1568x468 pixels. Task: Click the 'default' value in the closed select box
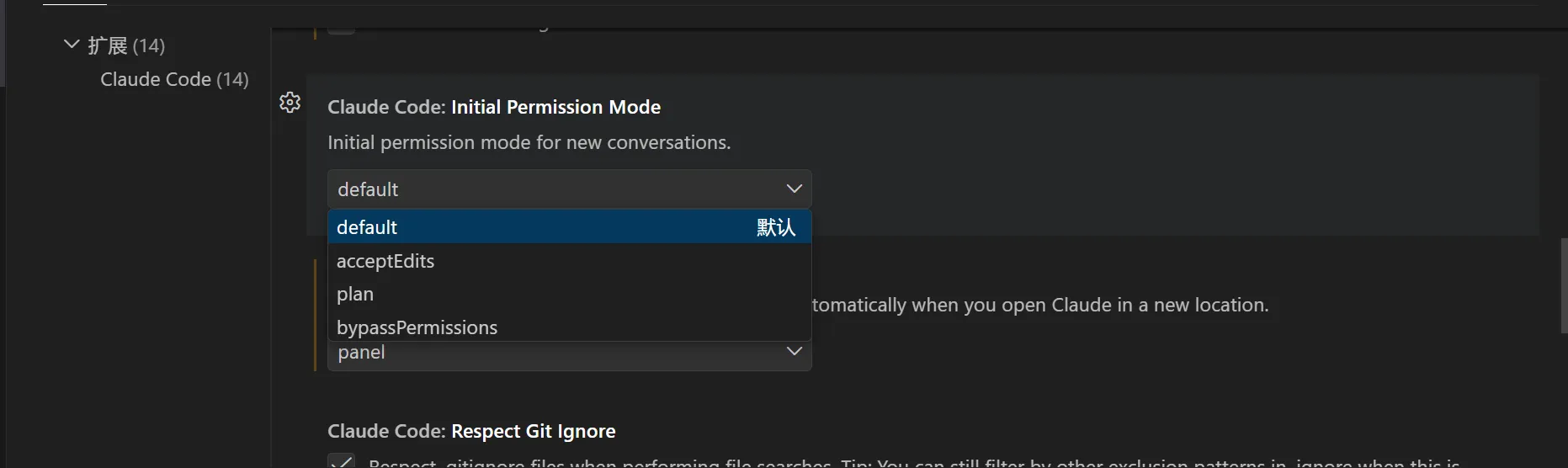point(368,189)
